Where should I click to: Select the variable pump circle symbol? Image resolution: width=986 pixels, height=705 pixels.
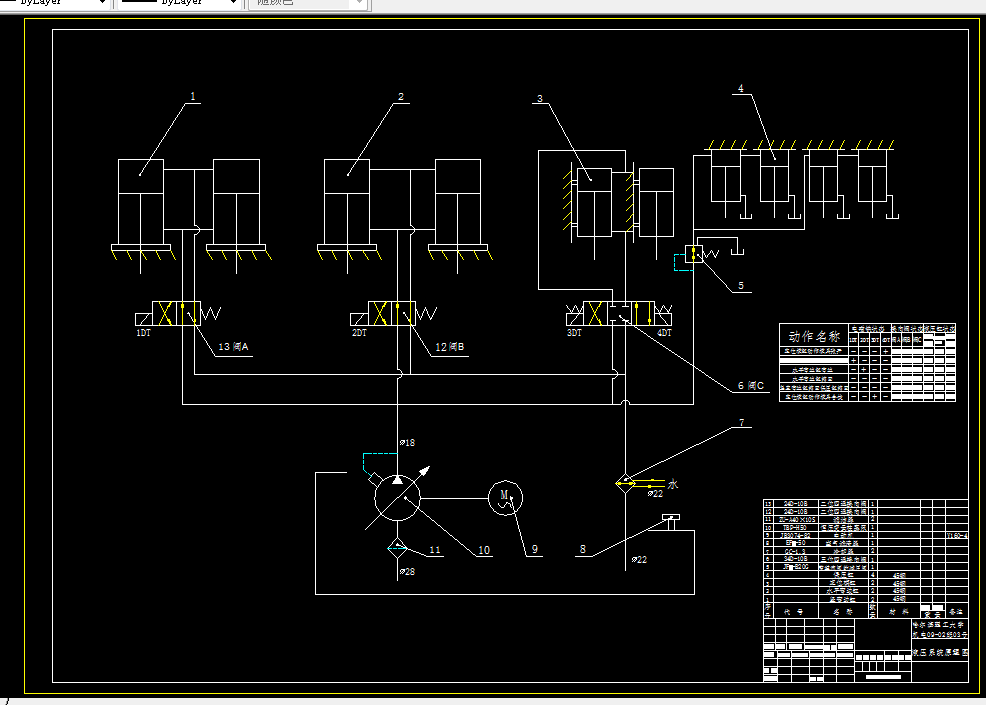pos(397,498)
